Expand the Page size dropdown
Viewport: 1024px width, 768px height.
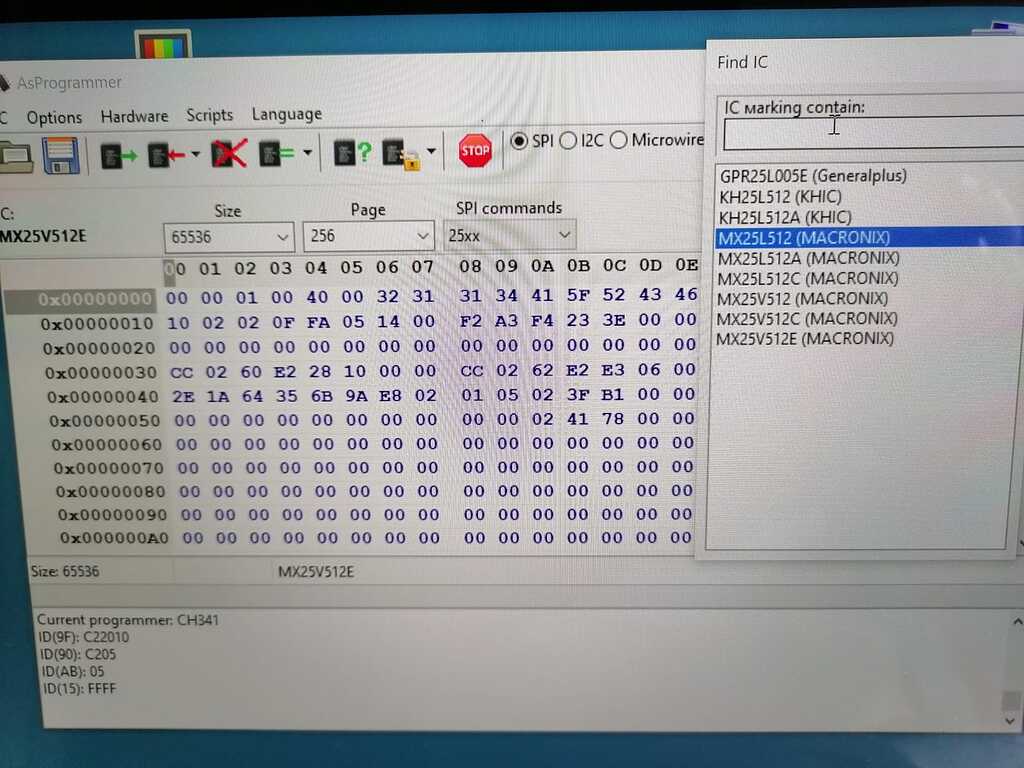(x=425, y=234)
